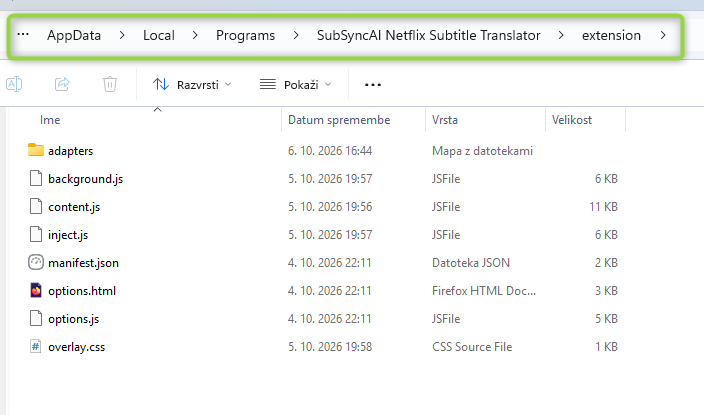Select background.js file name

(85, 179)
